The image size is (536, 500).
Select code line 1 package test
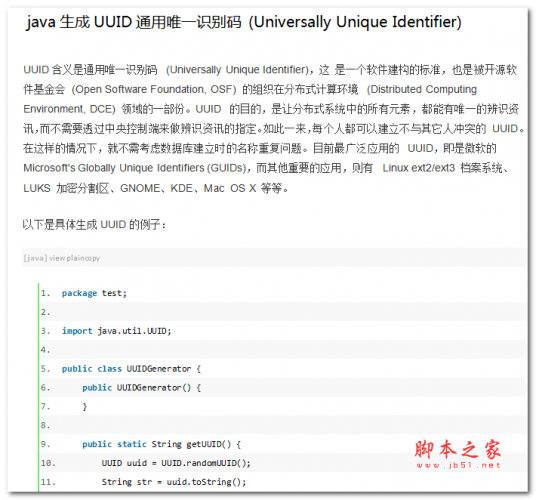tap(94, 293)
